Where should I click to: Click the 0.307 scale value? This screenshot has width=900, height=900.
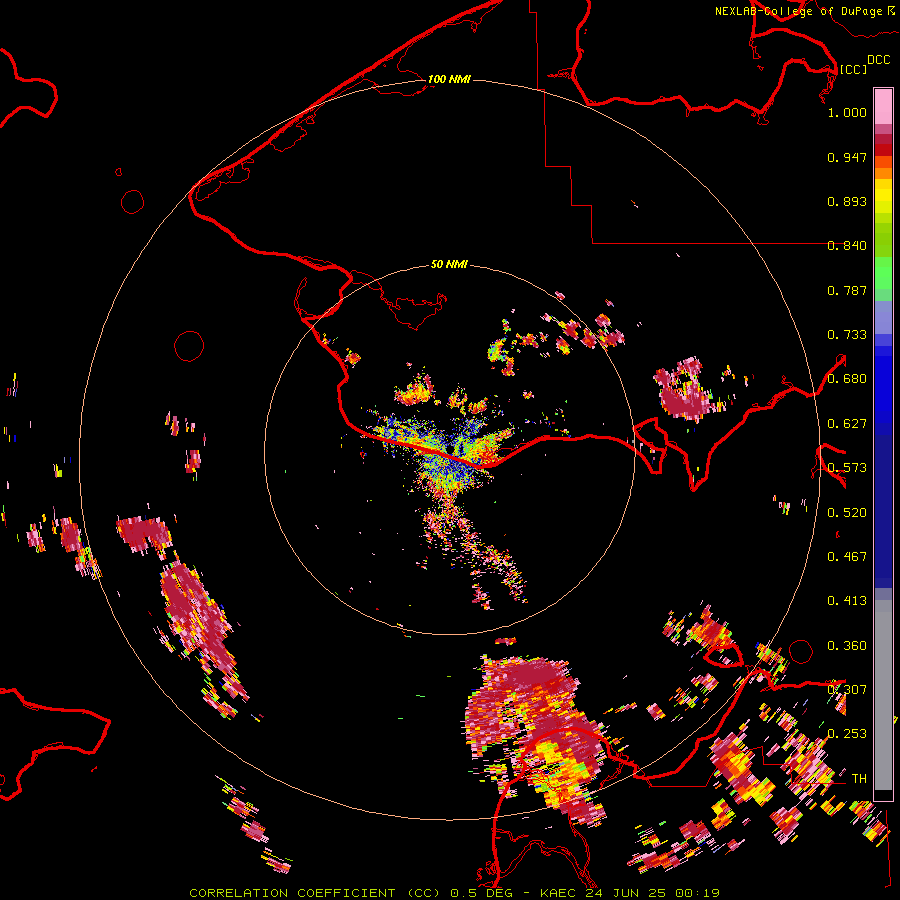pyautogui.click(x=847, y=690)
